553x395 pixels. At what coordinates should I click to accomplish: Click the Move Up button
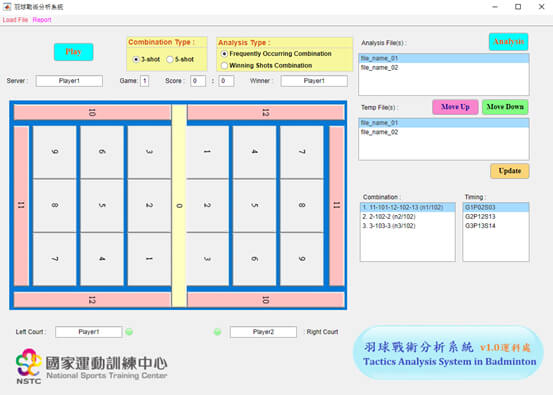pyautogui.click(x=455, y=107)
